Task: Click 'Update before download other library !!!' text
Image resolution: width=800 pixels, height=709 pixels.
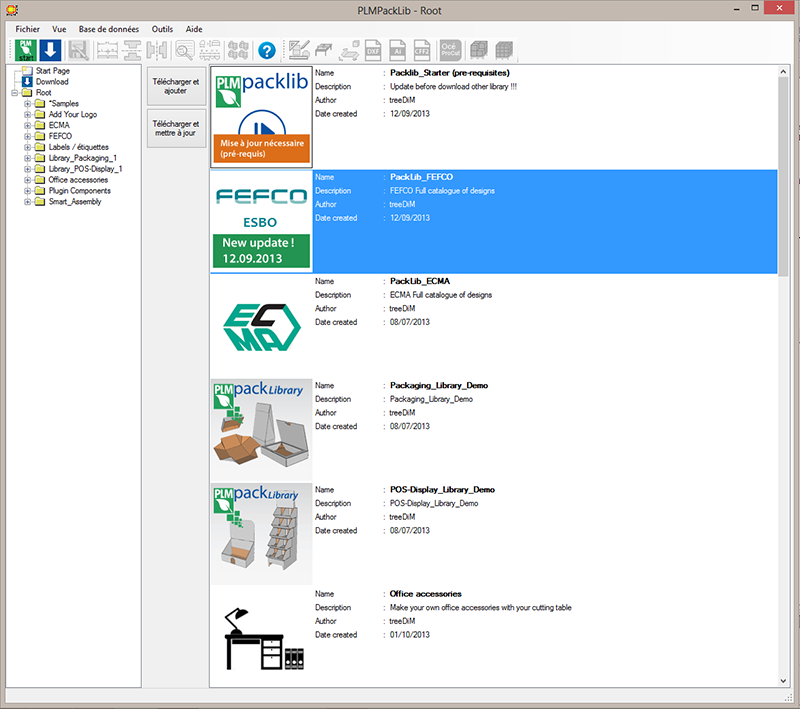Action: tap(453, 87)
